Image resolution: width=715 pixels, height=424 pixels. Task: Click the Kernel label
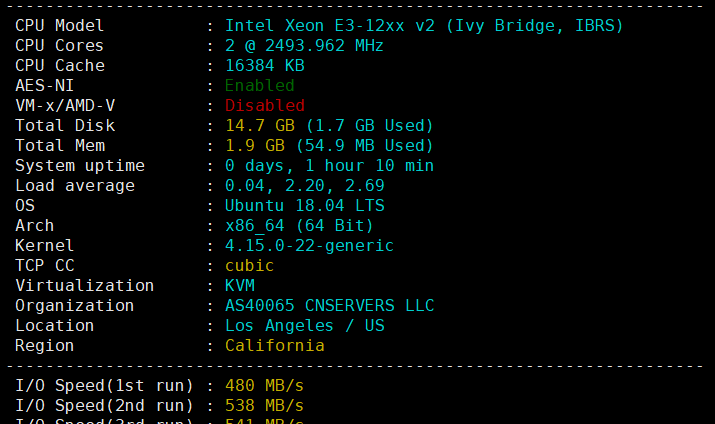[44, 246]
